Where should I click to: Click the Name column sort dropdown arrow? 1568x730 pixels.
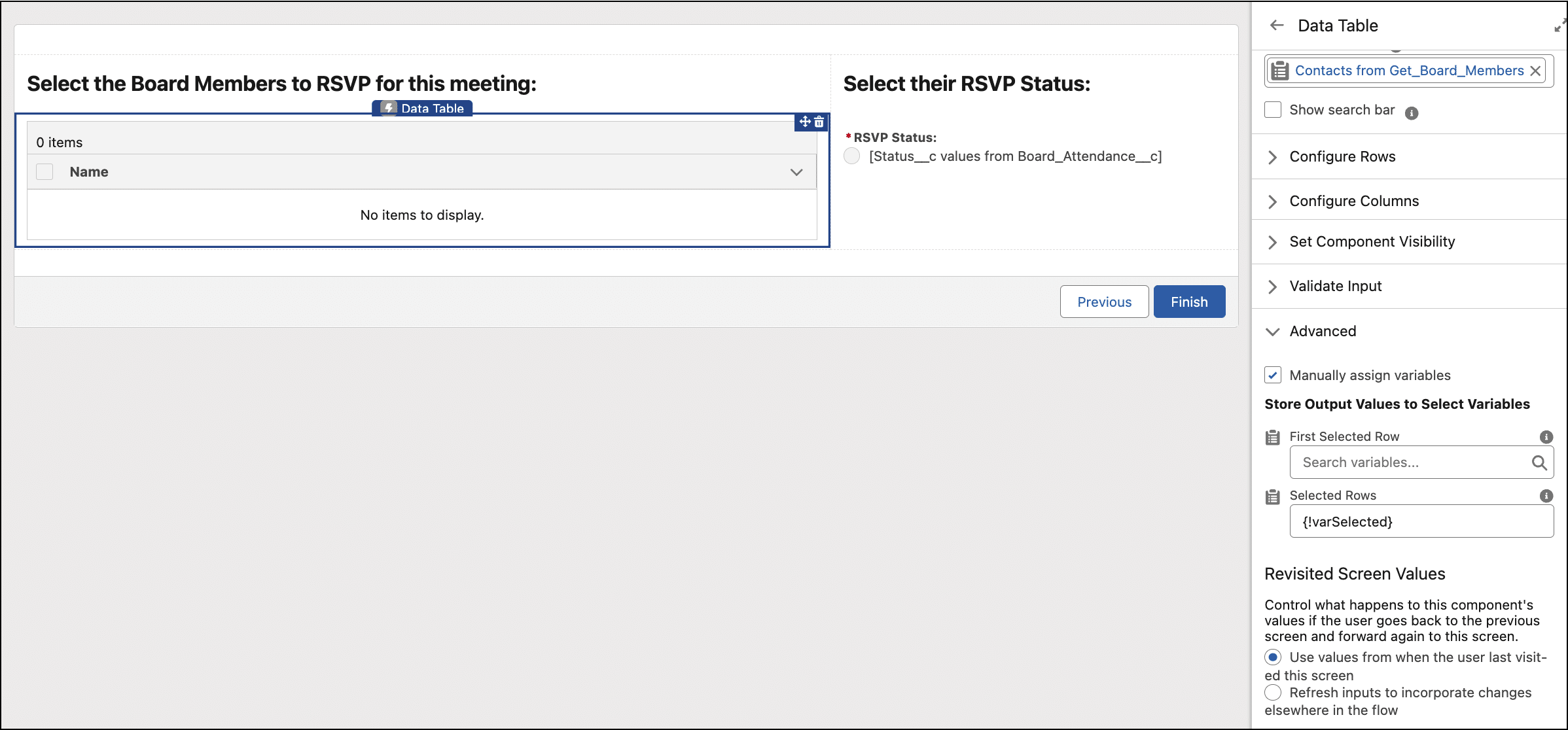797,172
